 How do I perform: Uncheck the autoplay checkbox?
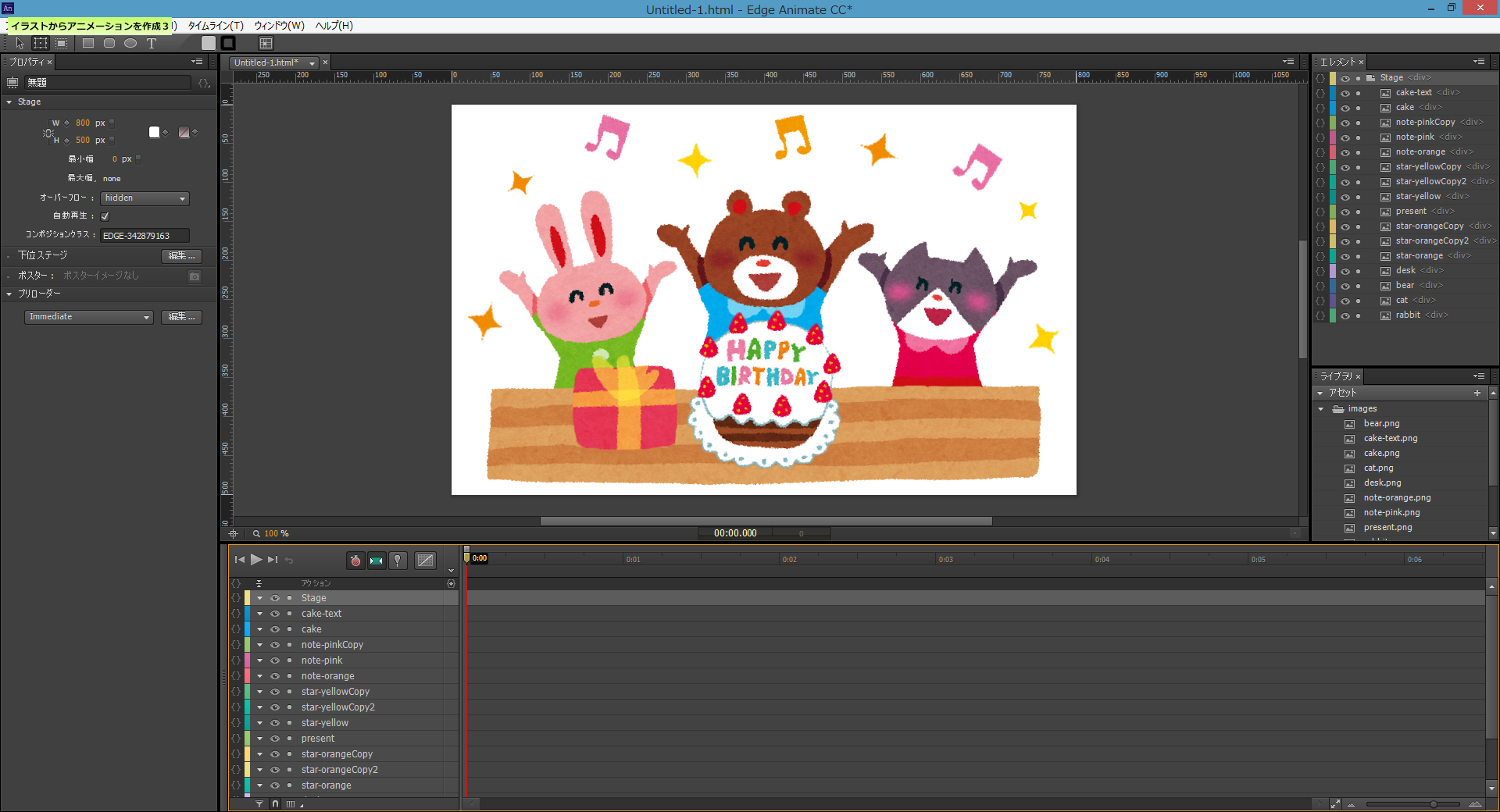(105, 216)
